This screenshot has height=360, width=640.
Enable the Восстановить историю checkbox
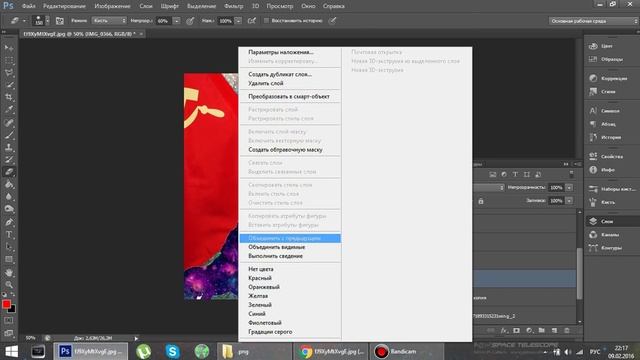point(266,20)
